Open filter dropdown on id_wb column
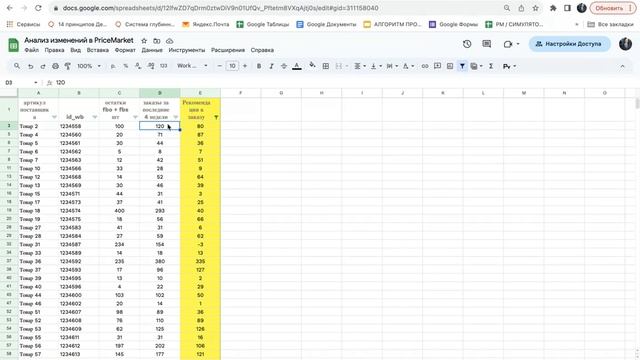Viewport: 640px width, 360px height. [x=95, y=117]
